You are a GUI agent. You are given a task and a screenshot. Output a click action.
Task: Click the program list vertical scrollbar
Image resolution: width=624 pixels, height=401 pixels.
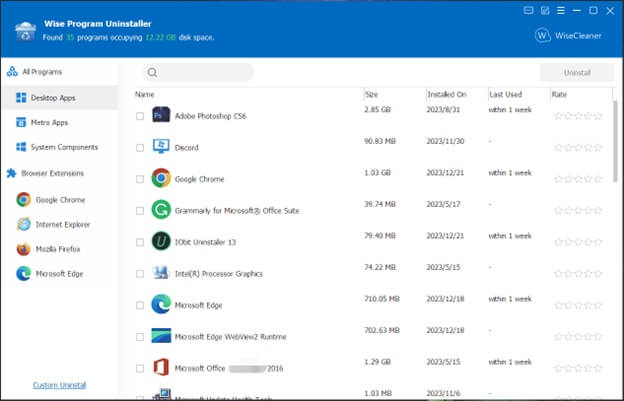tap(615, 141)
